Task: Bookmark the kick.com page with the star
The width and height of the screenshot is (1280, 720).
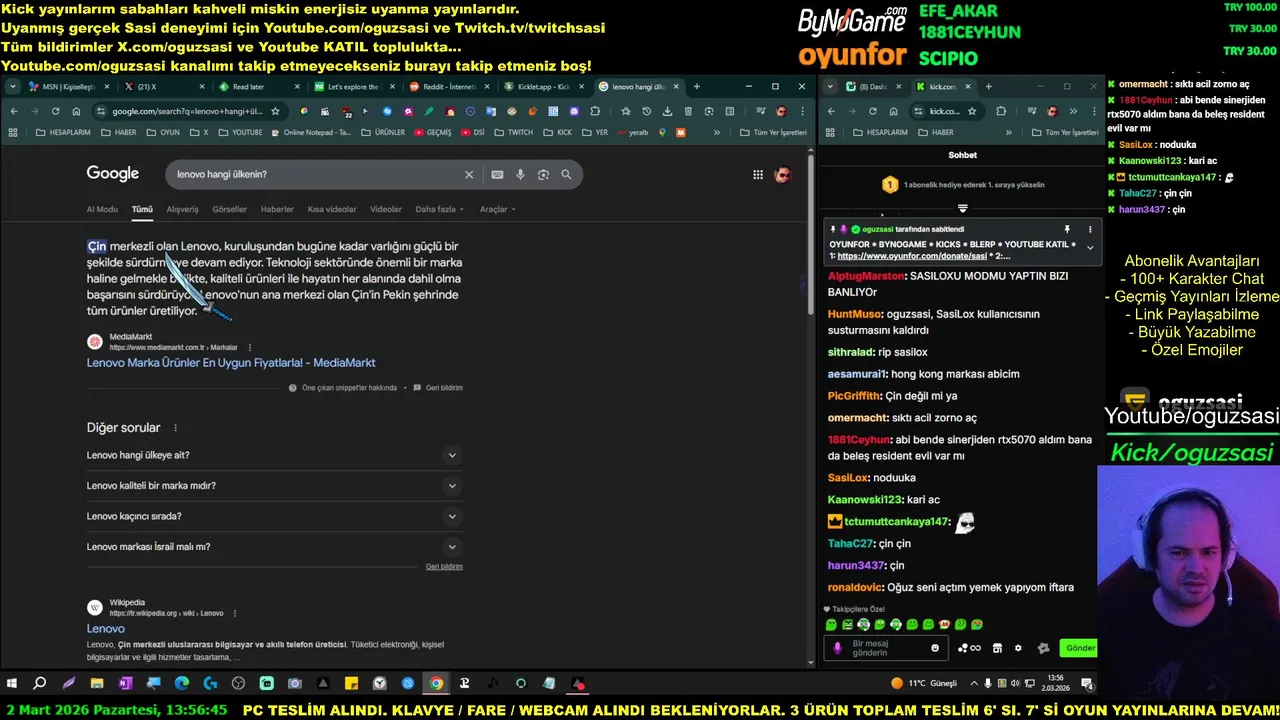Action: coord(972,111)
